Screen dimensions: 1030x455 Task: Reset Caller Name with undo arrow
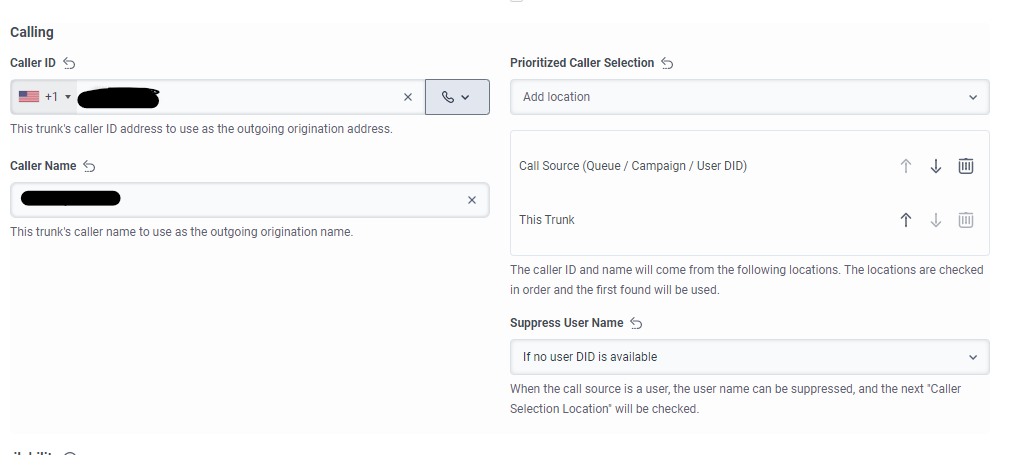pyautogui.click(x=90, y=166)
